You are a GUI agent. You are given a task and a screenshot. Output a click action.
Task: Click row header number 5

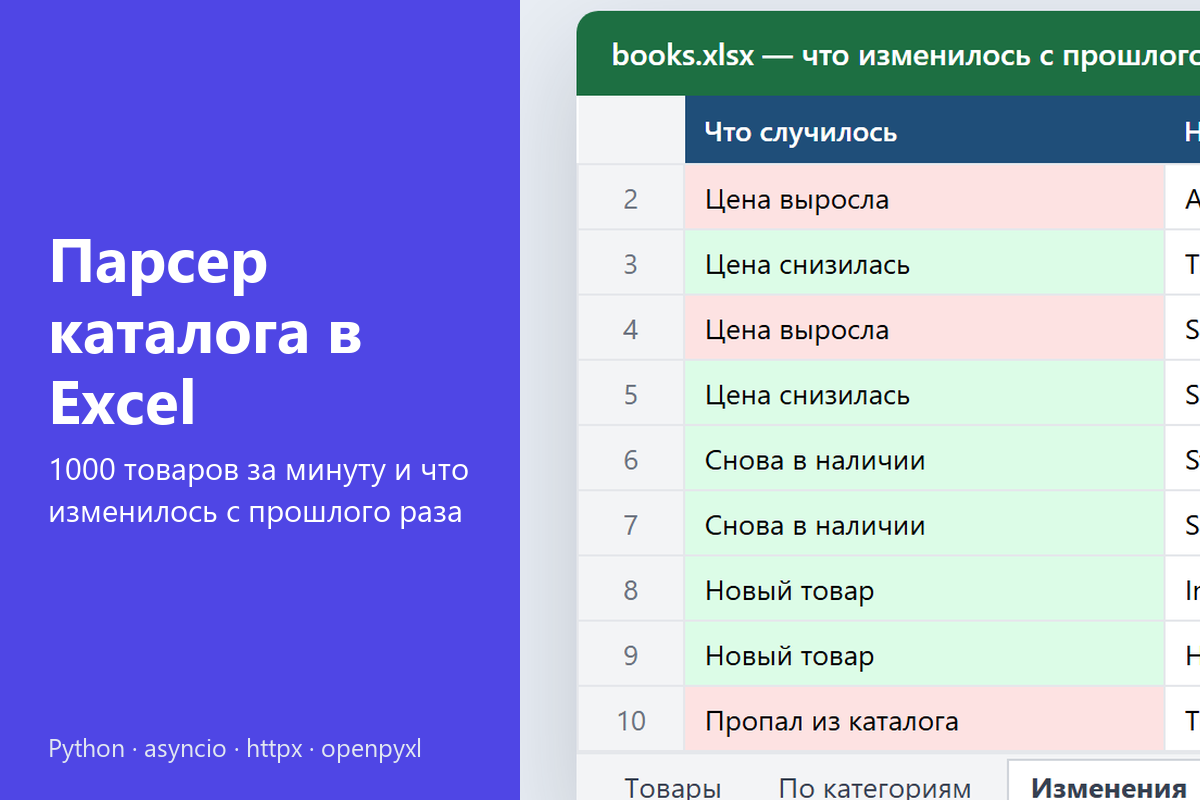coord(631,395)
